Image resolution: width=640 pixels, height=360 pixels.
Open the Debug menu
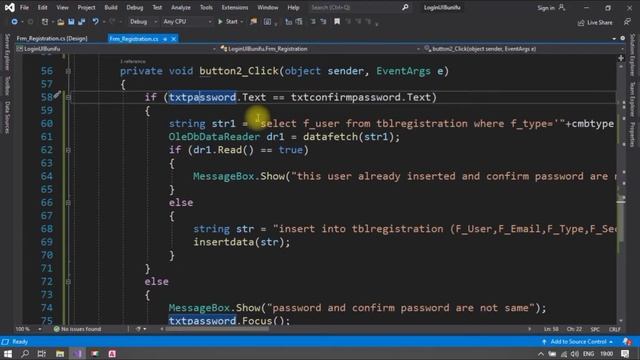point(135,7)
